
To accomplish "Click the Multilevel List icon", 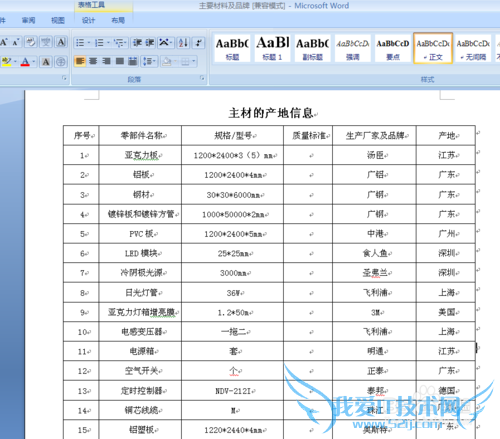I will pos(118,43).
